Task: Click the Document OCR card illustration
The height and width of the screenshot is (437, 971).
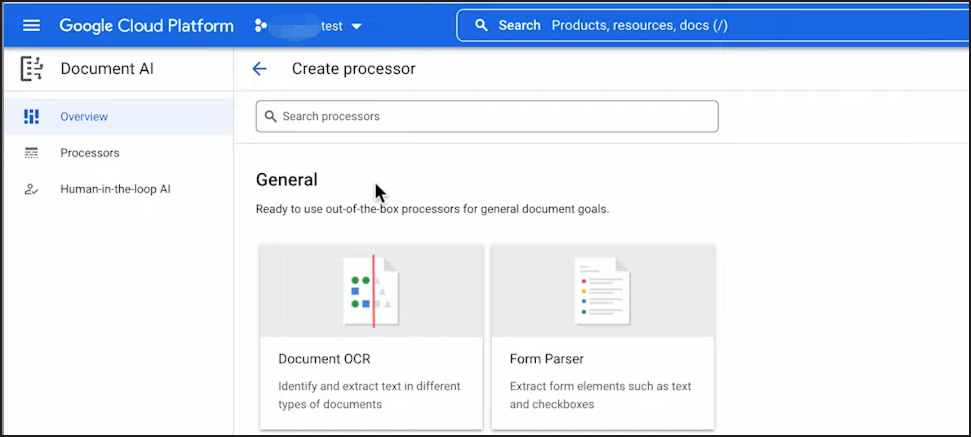Action: click(x=371, y=291)
